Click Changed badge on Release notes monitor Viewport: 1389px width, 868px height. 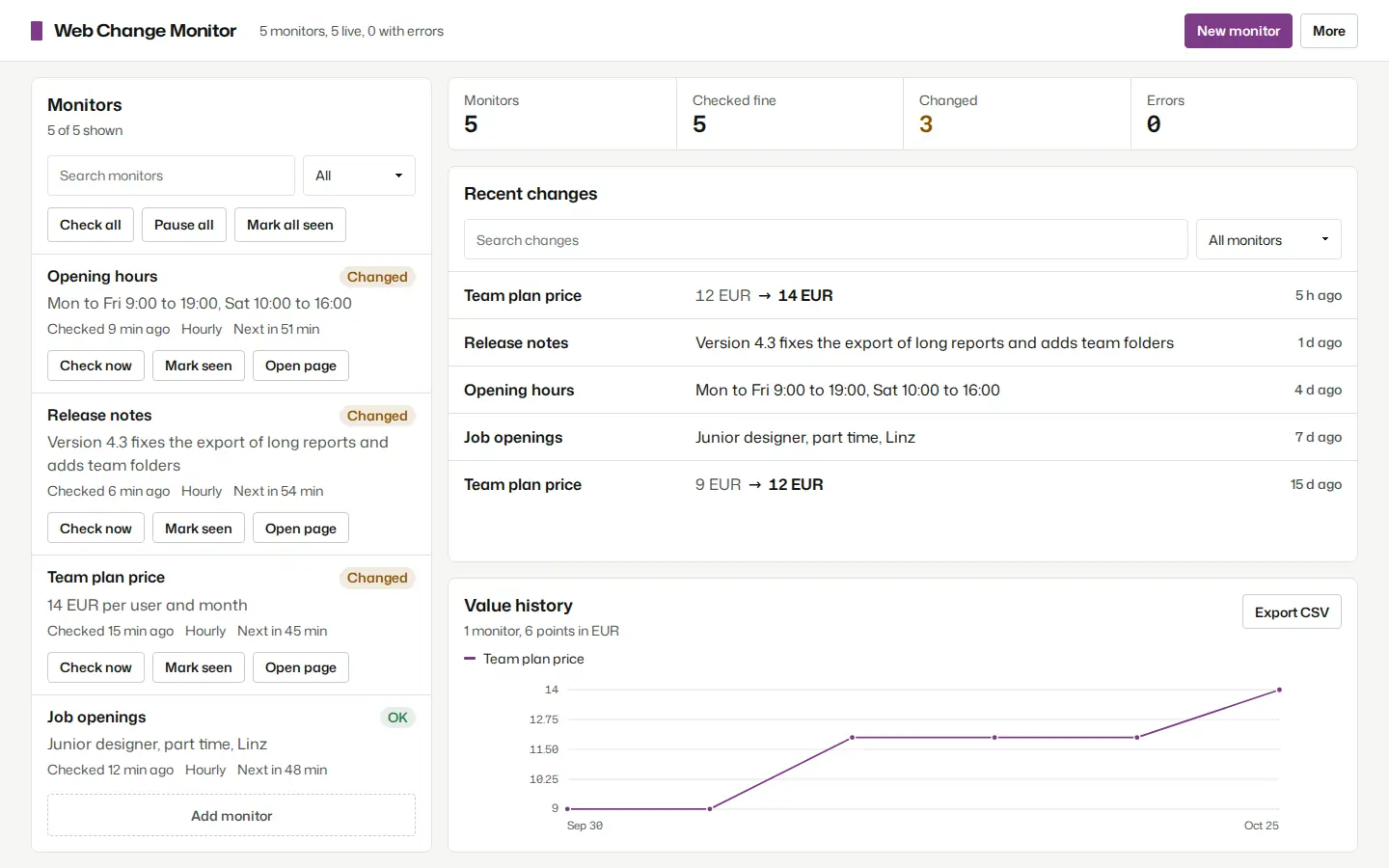point(377,416)
